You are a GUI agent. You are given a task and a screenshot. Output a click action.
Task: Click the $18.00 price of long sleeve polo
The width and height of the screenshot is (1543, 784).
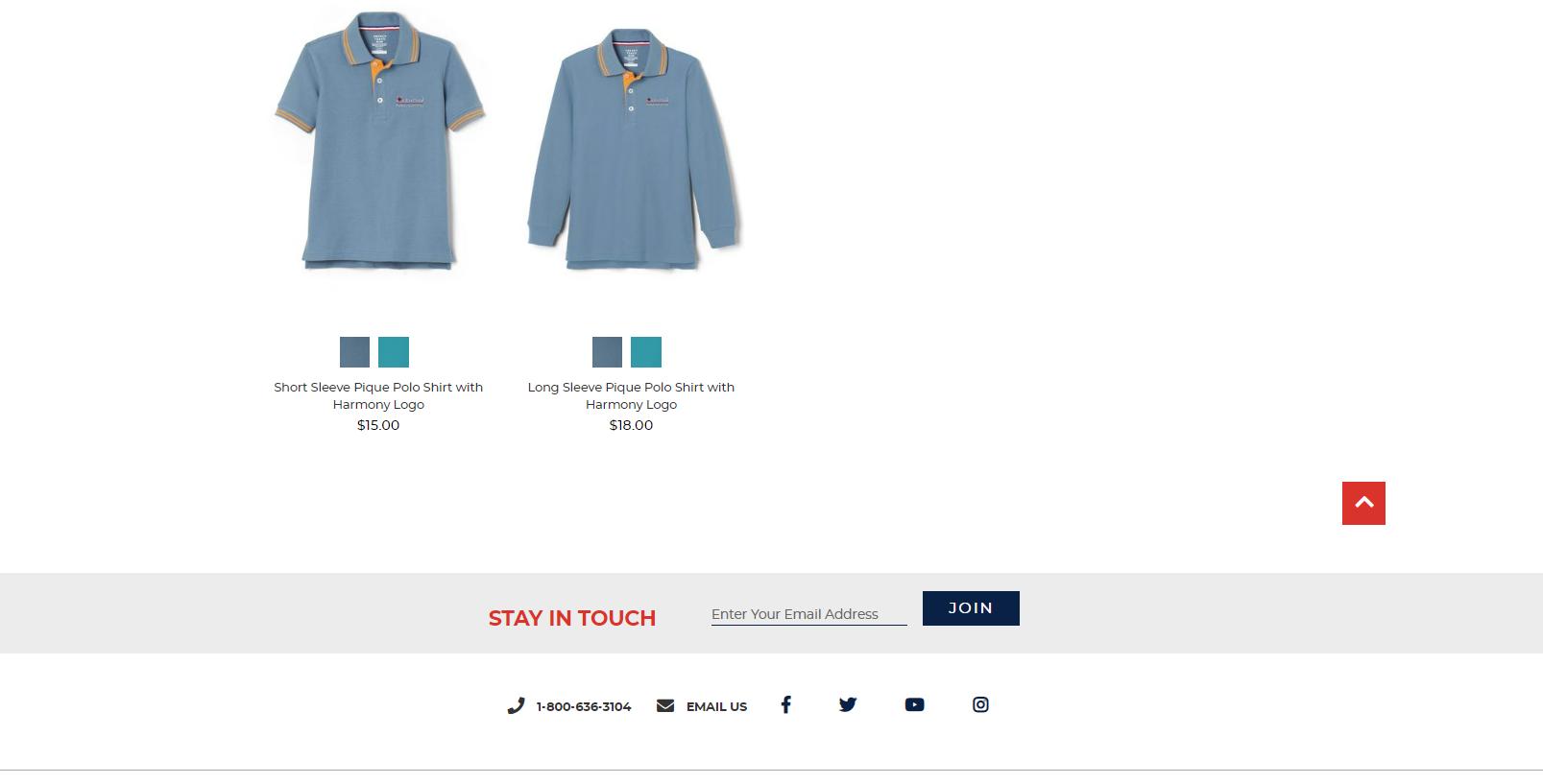coord(631,425)
